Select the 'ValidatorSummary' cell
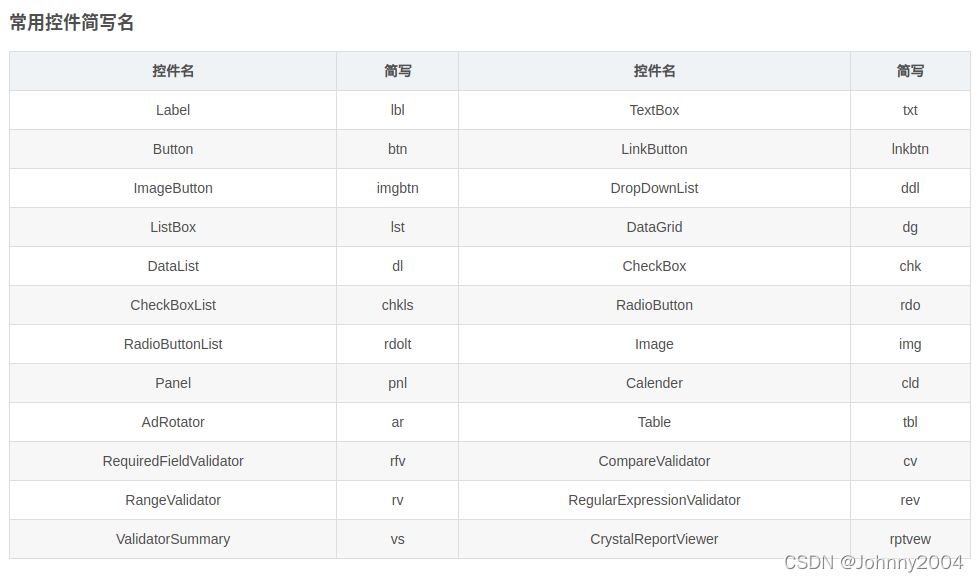This screenshot has height=582, width=979. (173, 540)
